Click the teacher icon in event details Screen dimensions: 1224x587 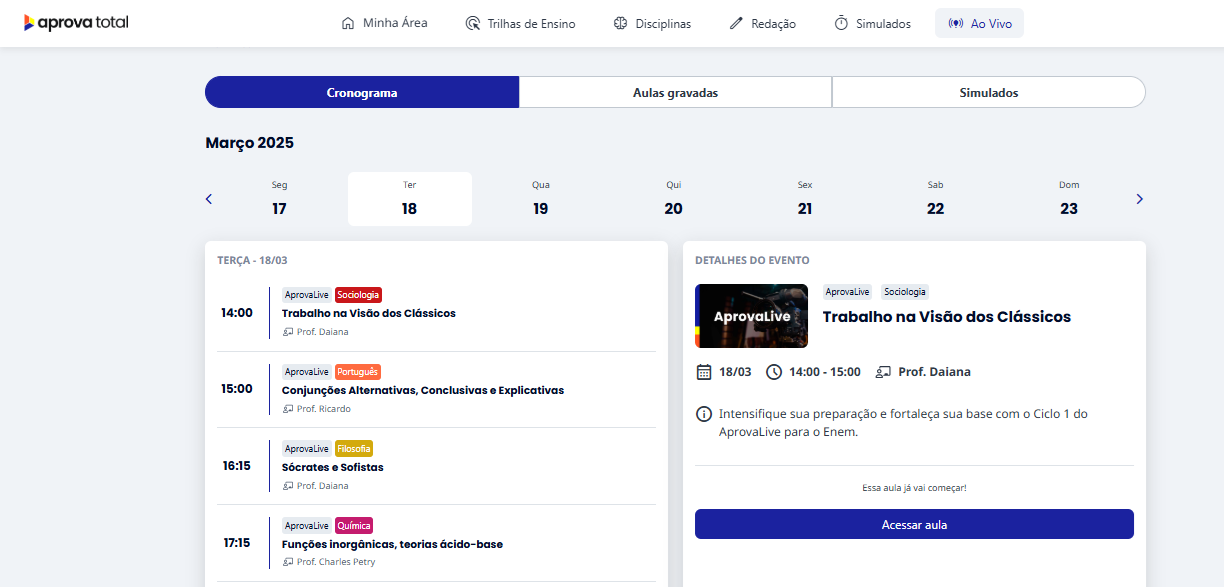[883, 372]
